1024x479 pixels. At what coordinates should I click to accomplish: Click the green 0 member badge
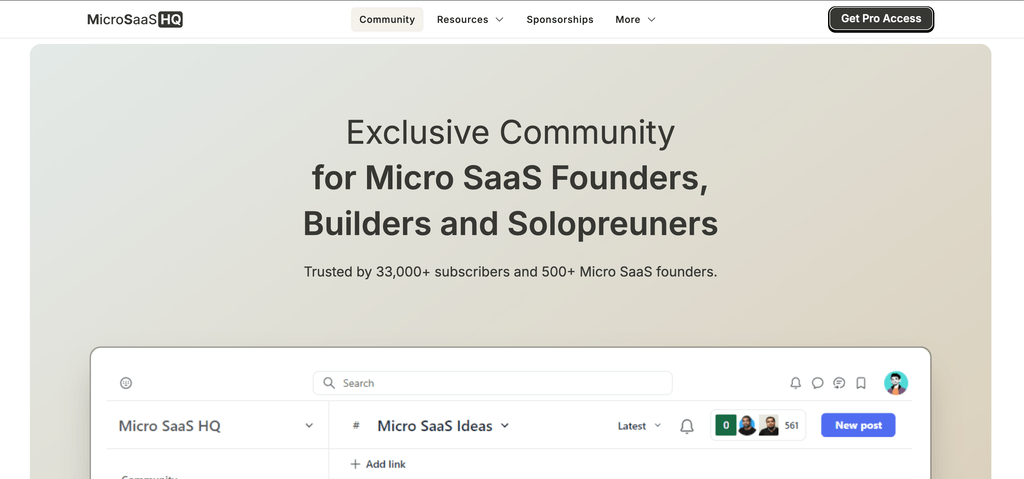[x=726, y=425]
